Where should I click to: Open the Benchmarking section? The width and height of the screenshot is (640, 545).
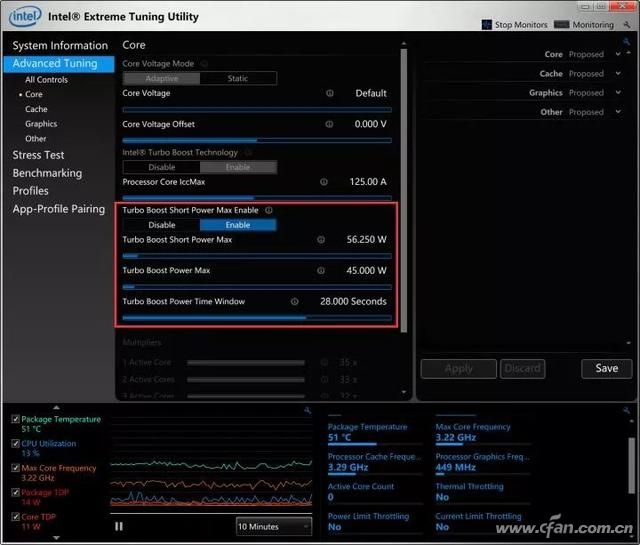point(47,173)
